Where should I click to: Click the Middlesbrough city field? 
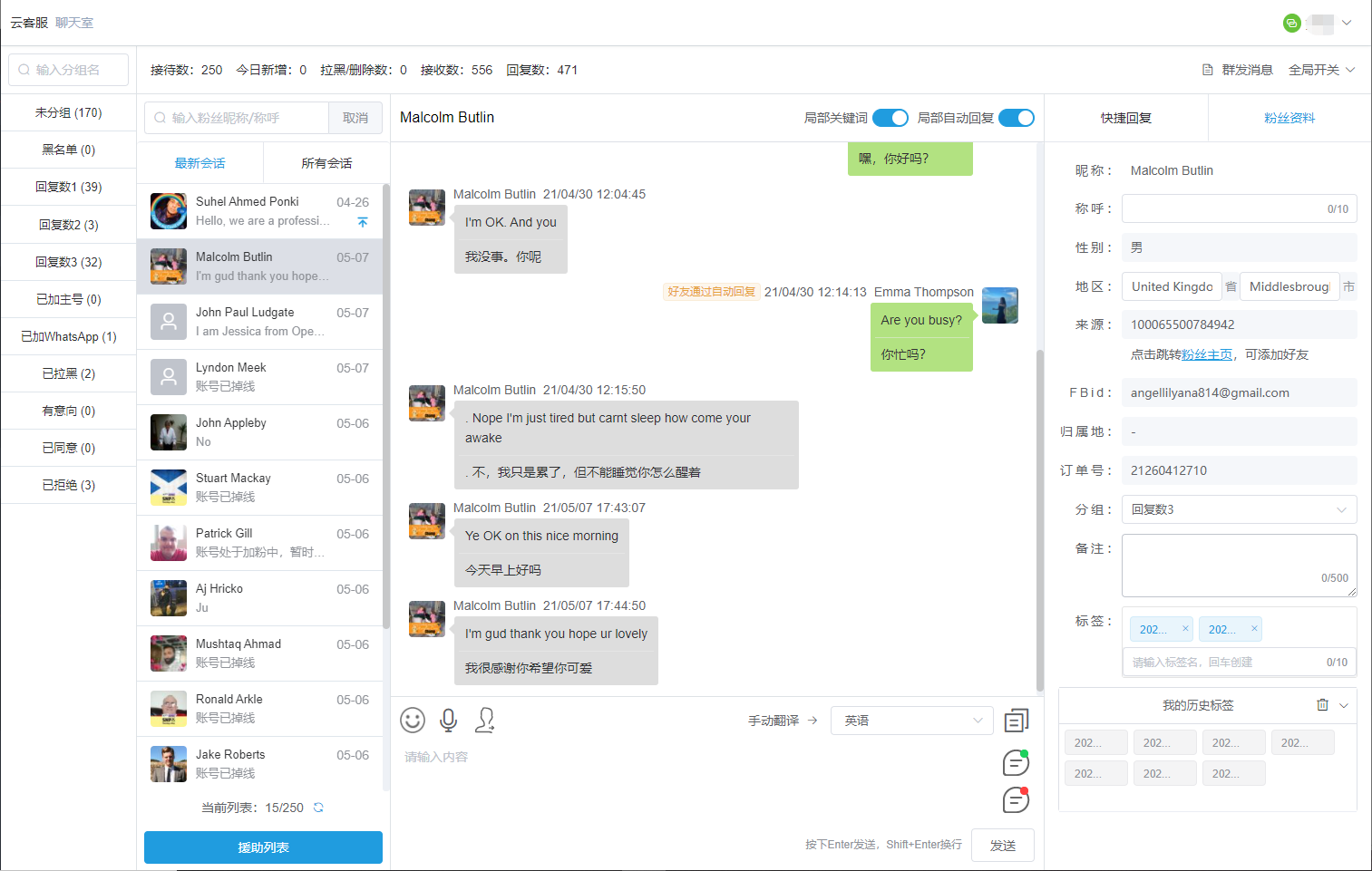pos(1289,286)
